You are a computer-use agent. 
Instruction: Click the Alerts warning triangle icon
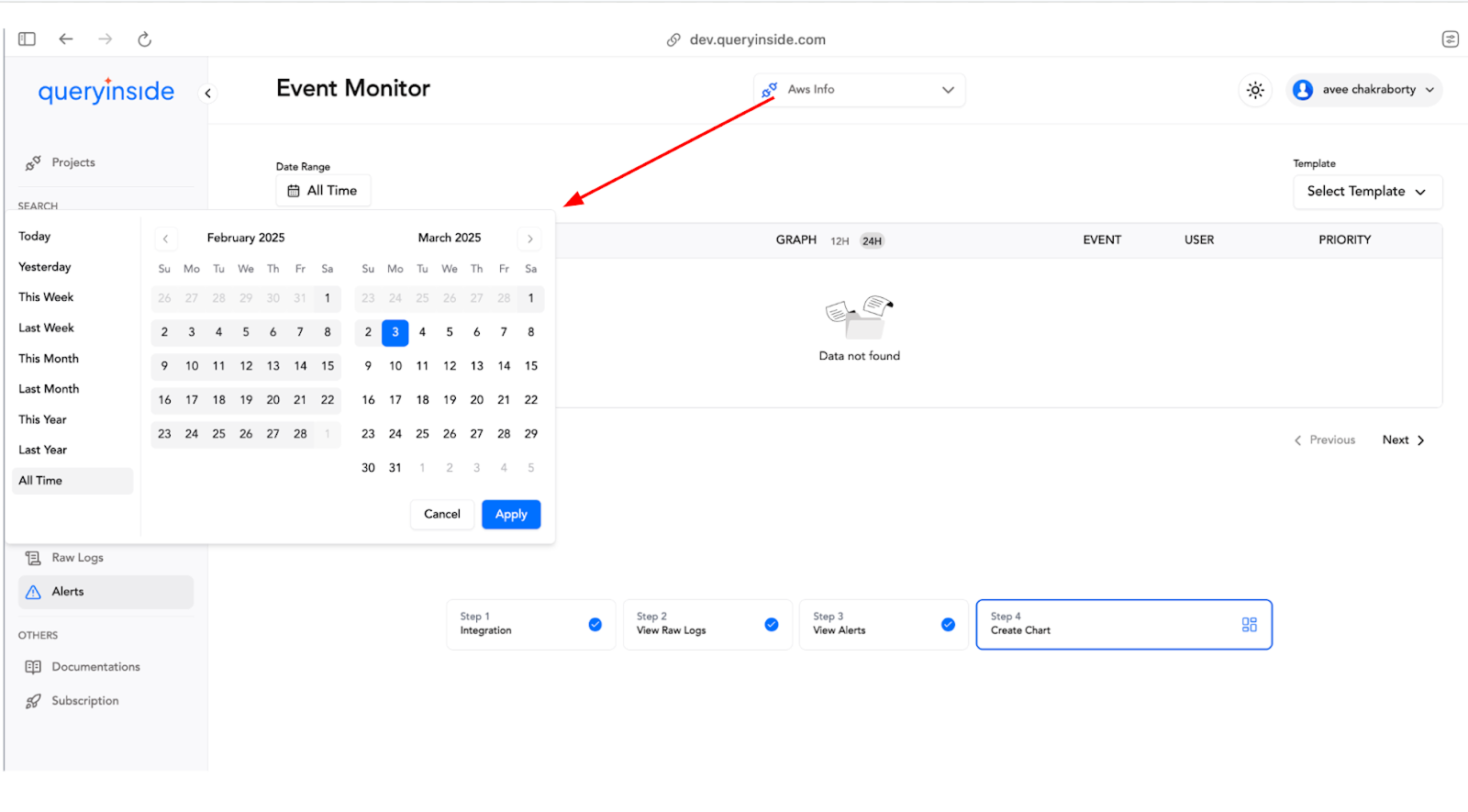33,592
